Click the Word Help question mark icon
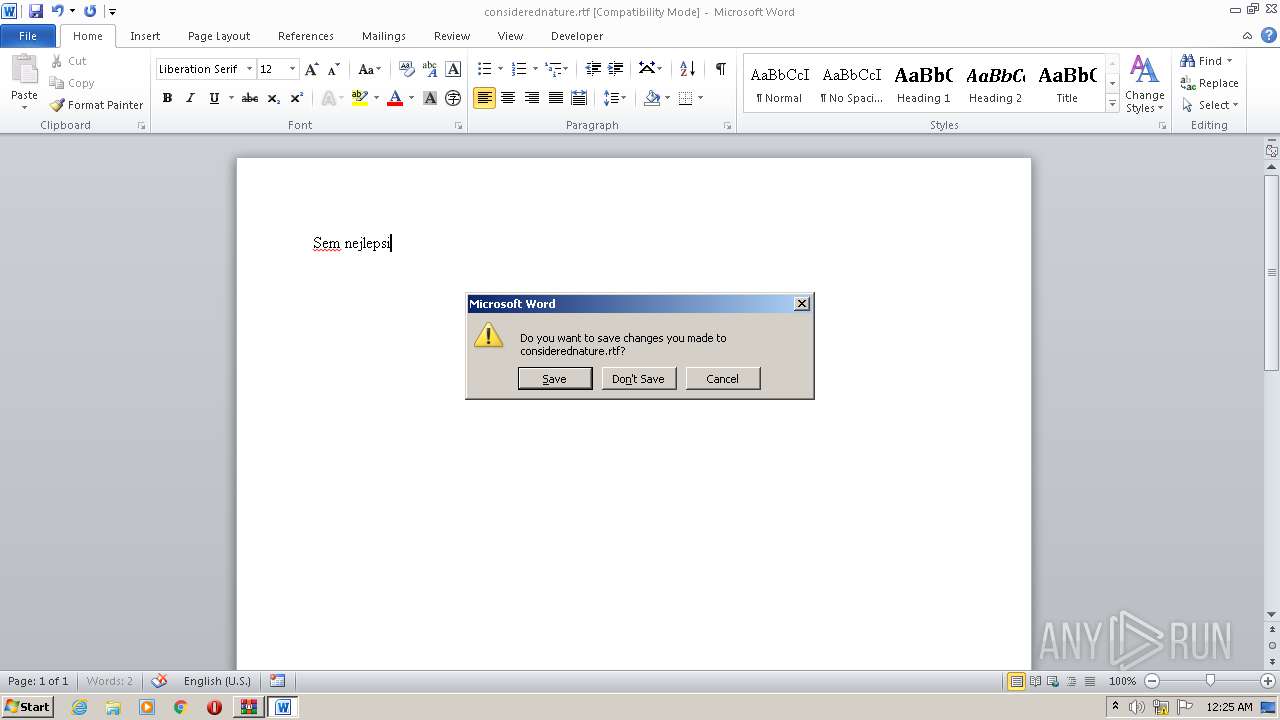 1269,35
